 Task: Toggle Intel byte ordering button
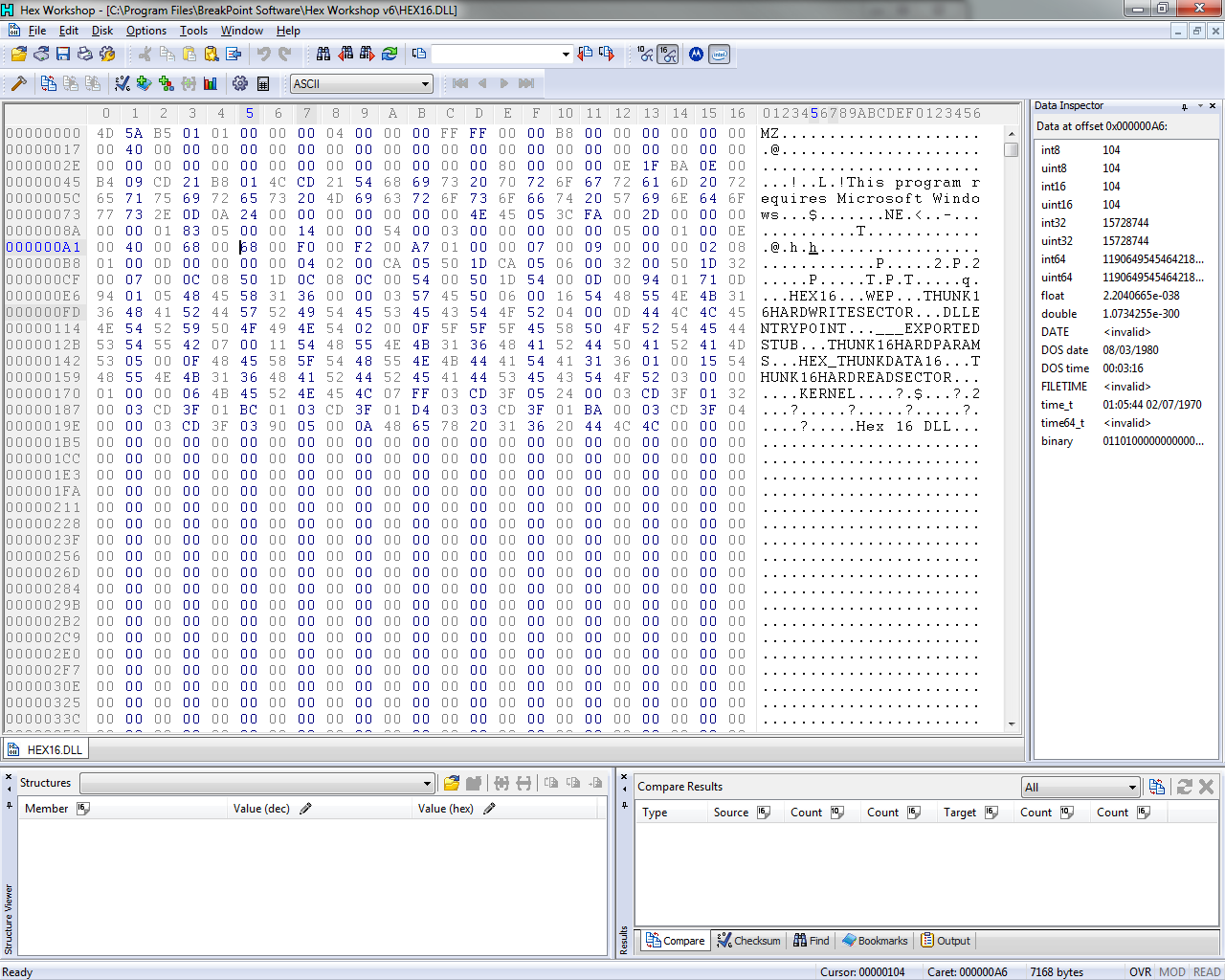pos(720,54)
